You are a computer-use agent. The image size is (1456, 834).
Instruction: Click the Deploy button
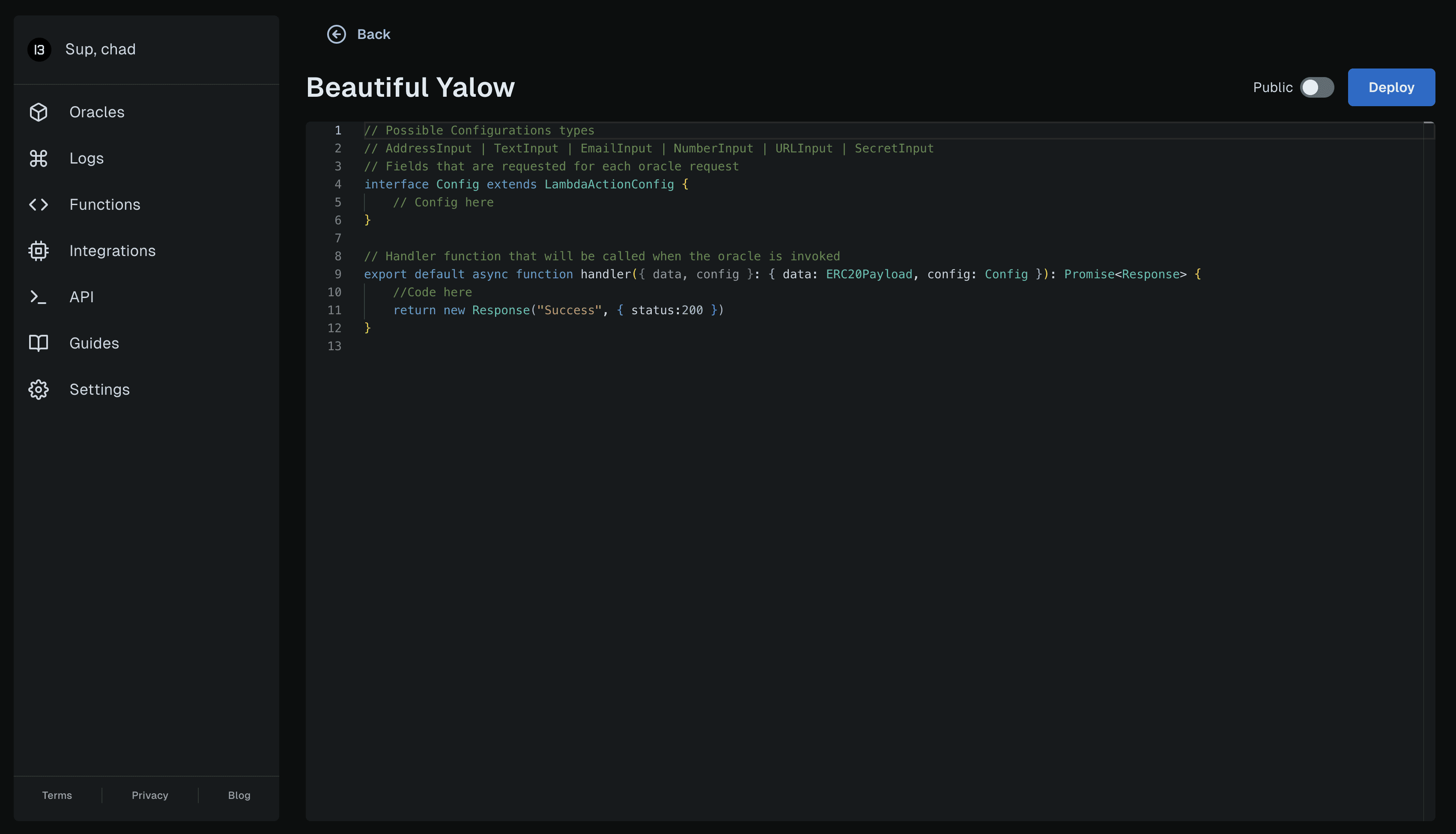1391,87
